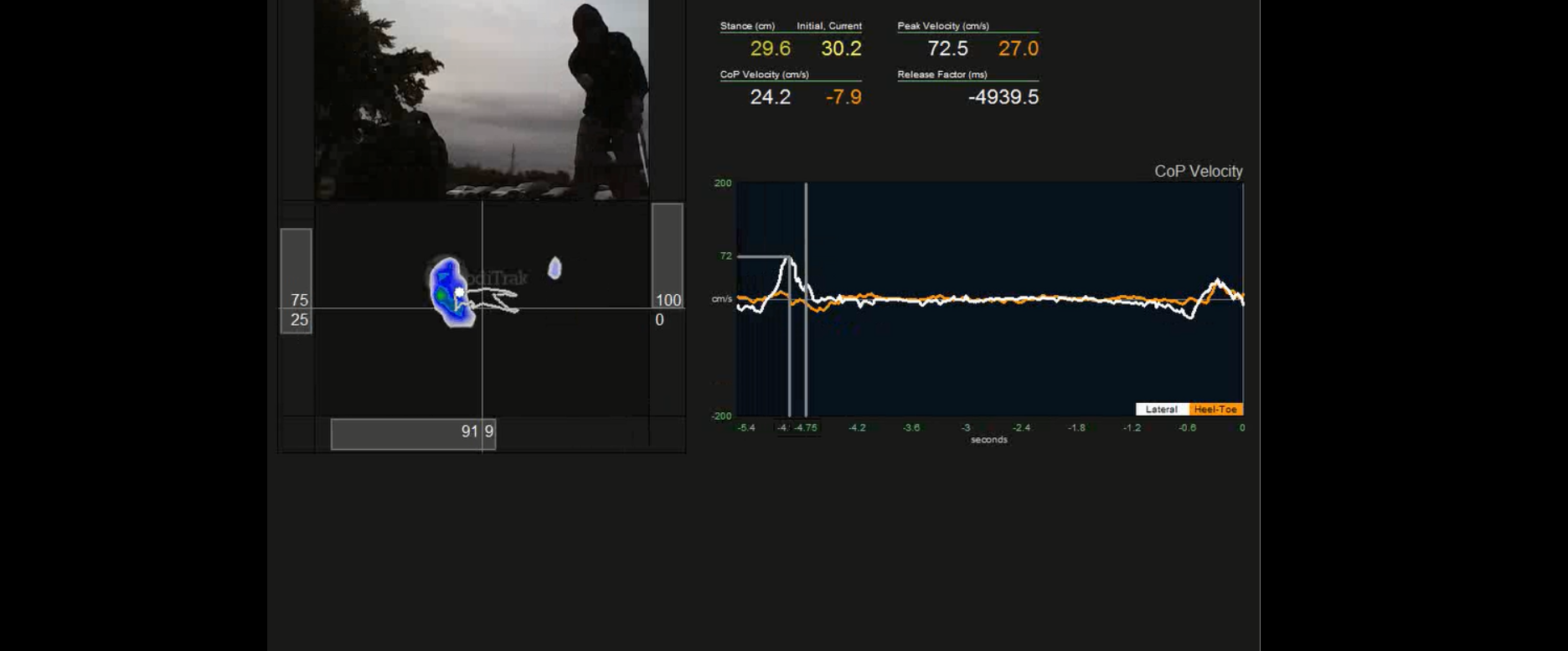Click the Peak Velocity (cm/s) label
The height and width of the screenshot is (651, 1568).
tap(943, 26)
